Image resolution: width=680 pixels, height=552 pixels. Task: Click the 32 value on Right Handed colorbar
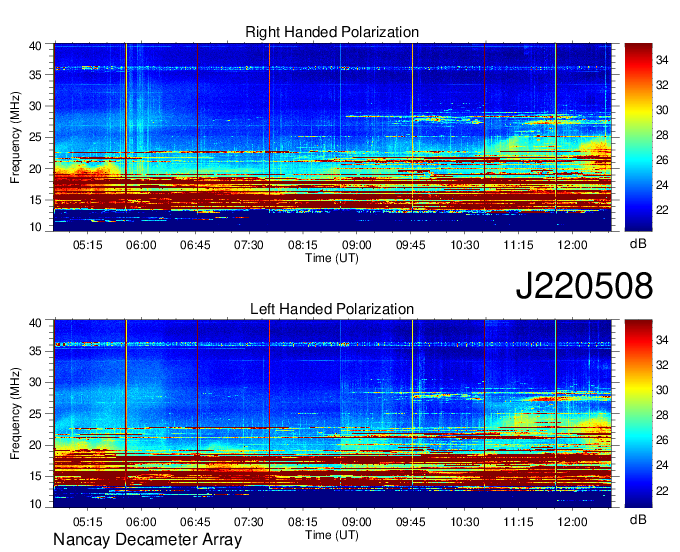pyautogui.click(x=662, y=85)
